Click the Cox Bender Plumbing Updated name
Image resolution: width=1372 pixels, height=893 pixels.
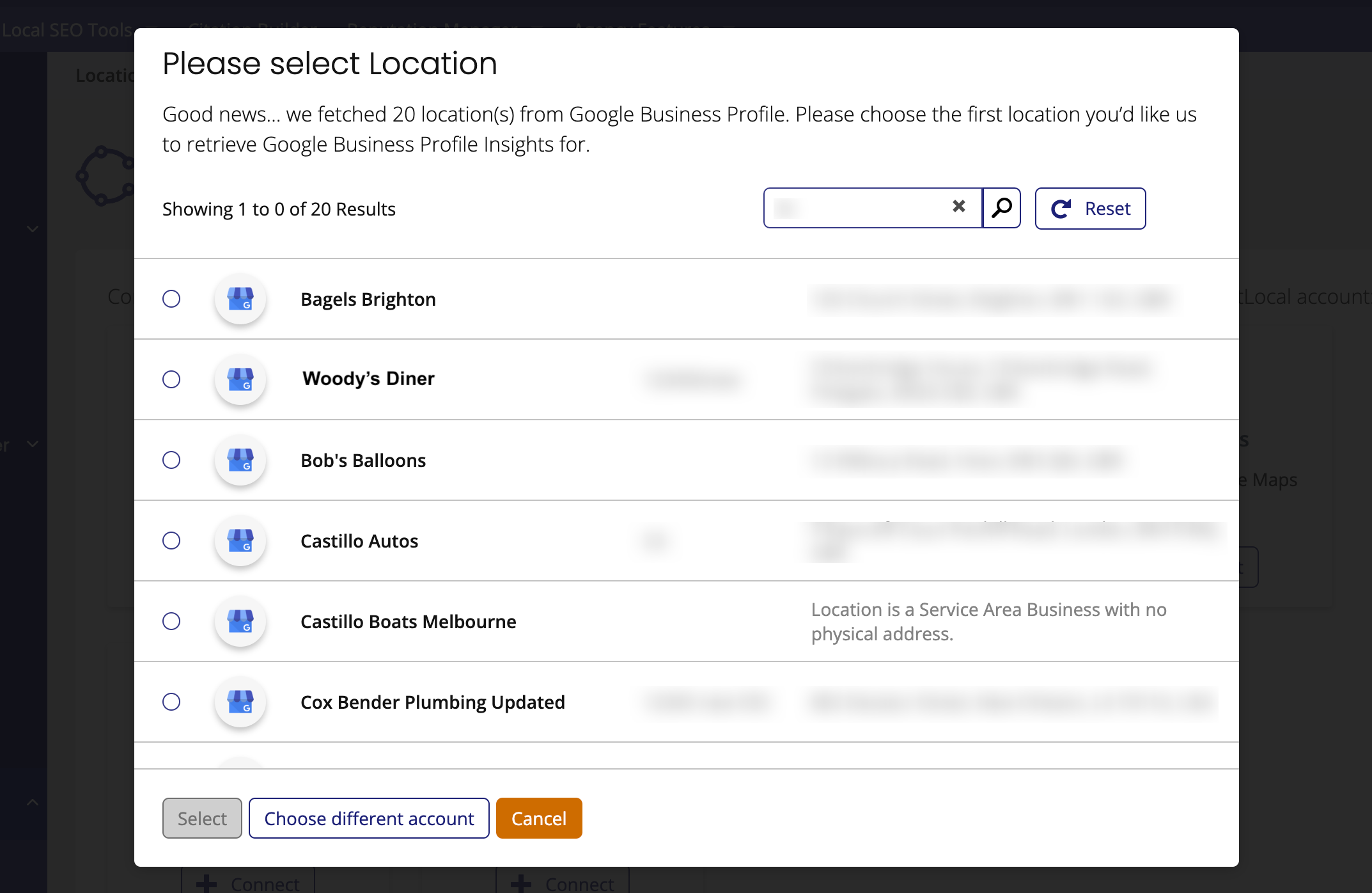coord(433,702)
